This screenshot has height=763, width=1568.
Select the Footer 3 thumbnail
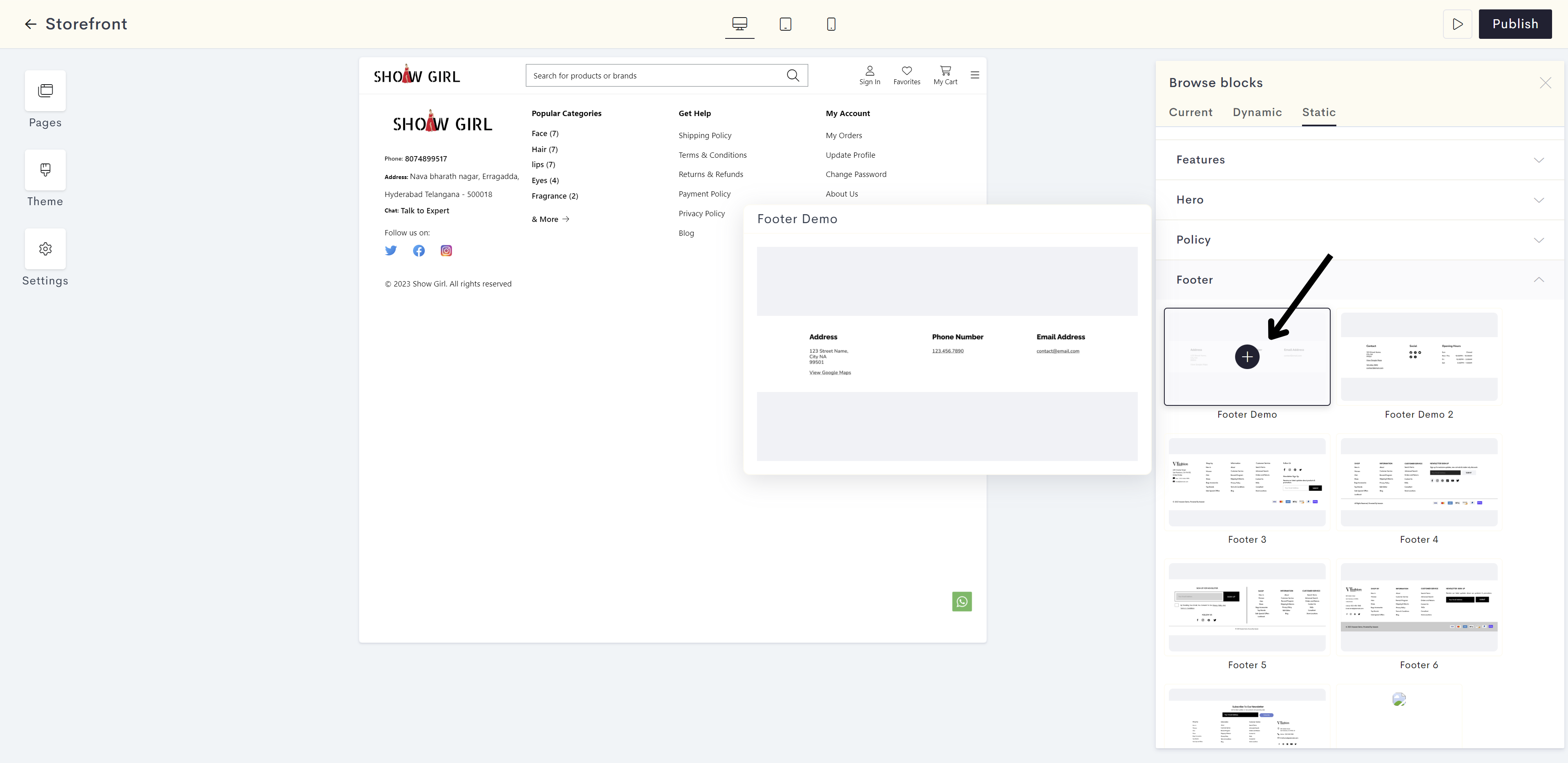pos(1246,482)
